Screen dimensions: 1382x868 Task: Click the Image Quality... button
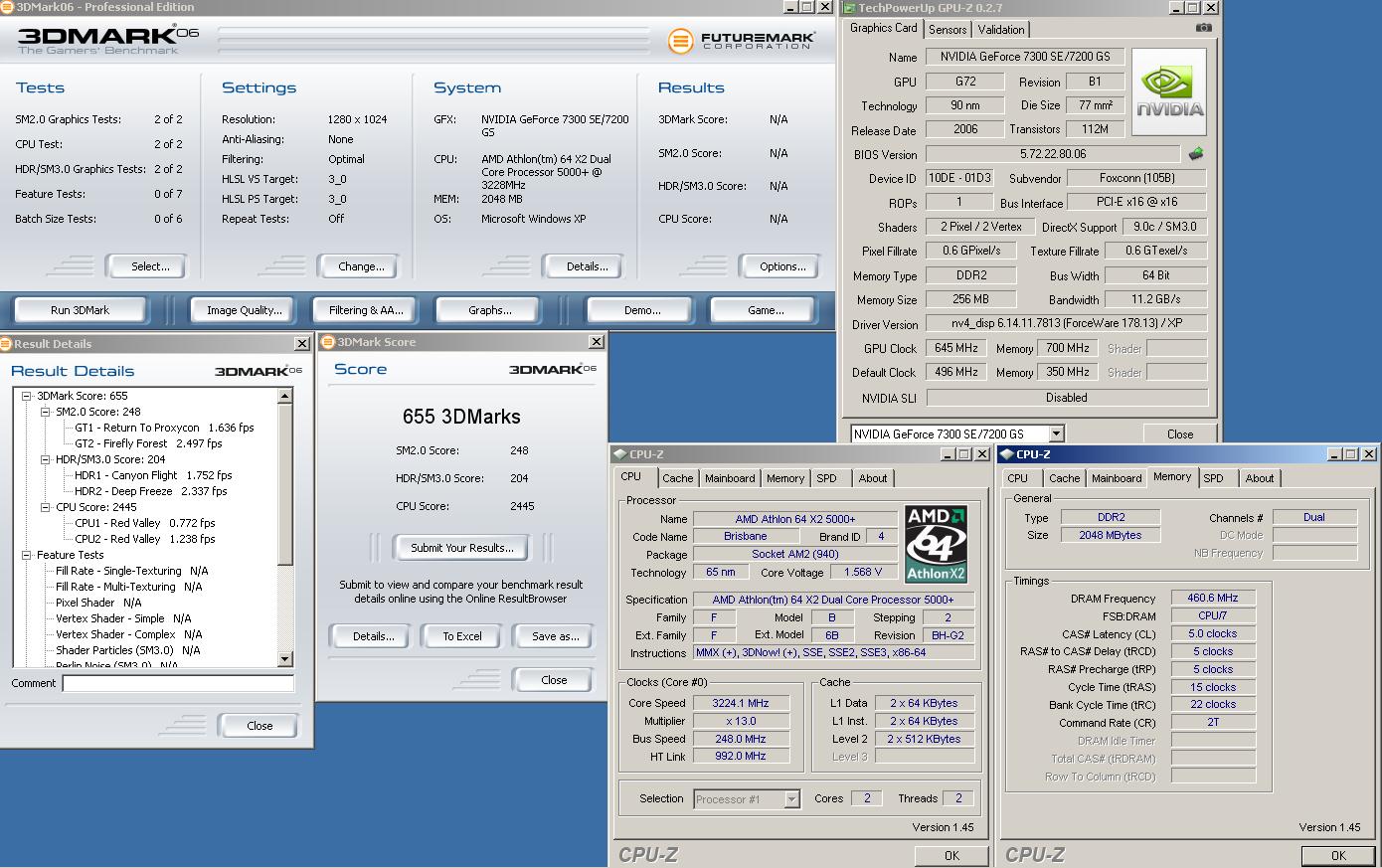244,310
